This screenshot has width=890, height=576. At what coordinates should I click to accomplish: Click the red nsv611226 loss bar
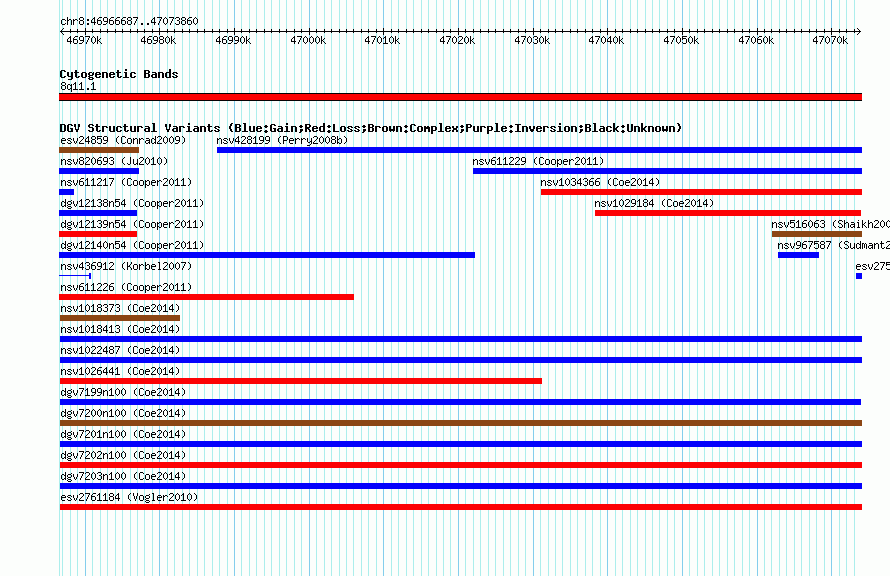(207, 297)
